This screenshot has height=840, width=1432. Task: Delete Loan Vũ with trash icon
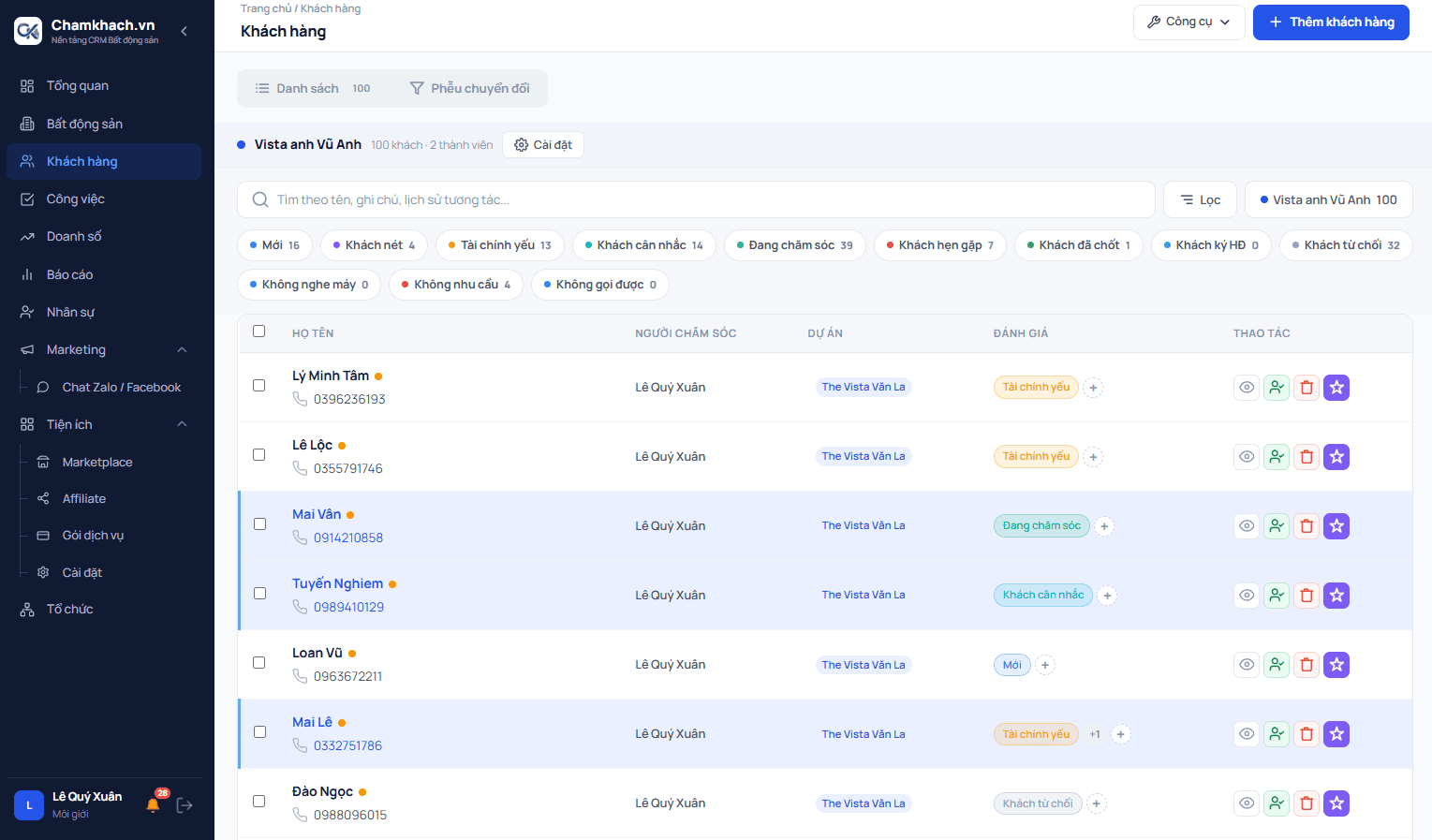click(1307, 665)
